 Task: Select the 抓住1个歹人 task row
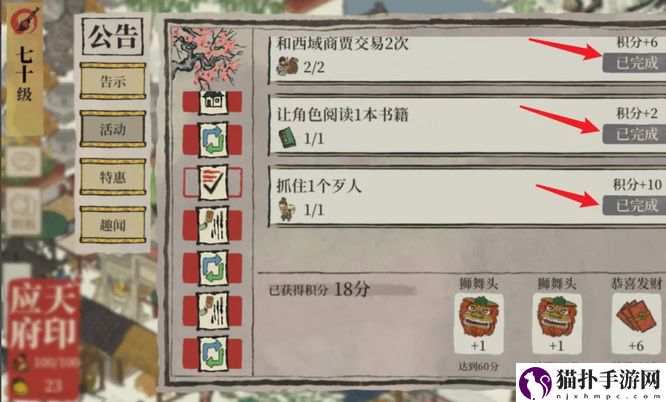(x=467, y=197)
